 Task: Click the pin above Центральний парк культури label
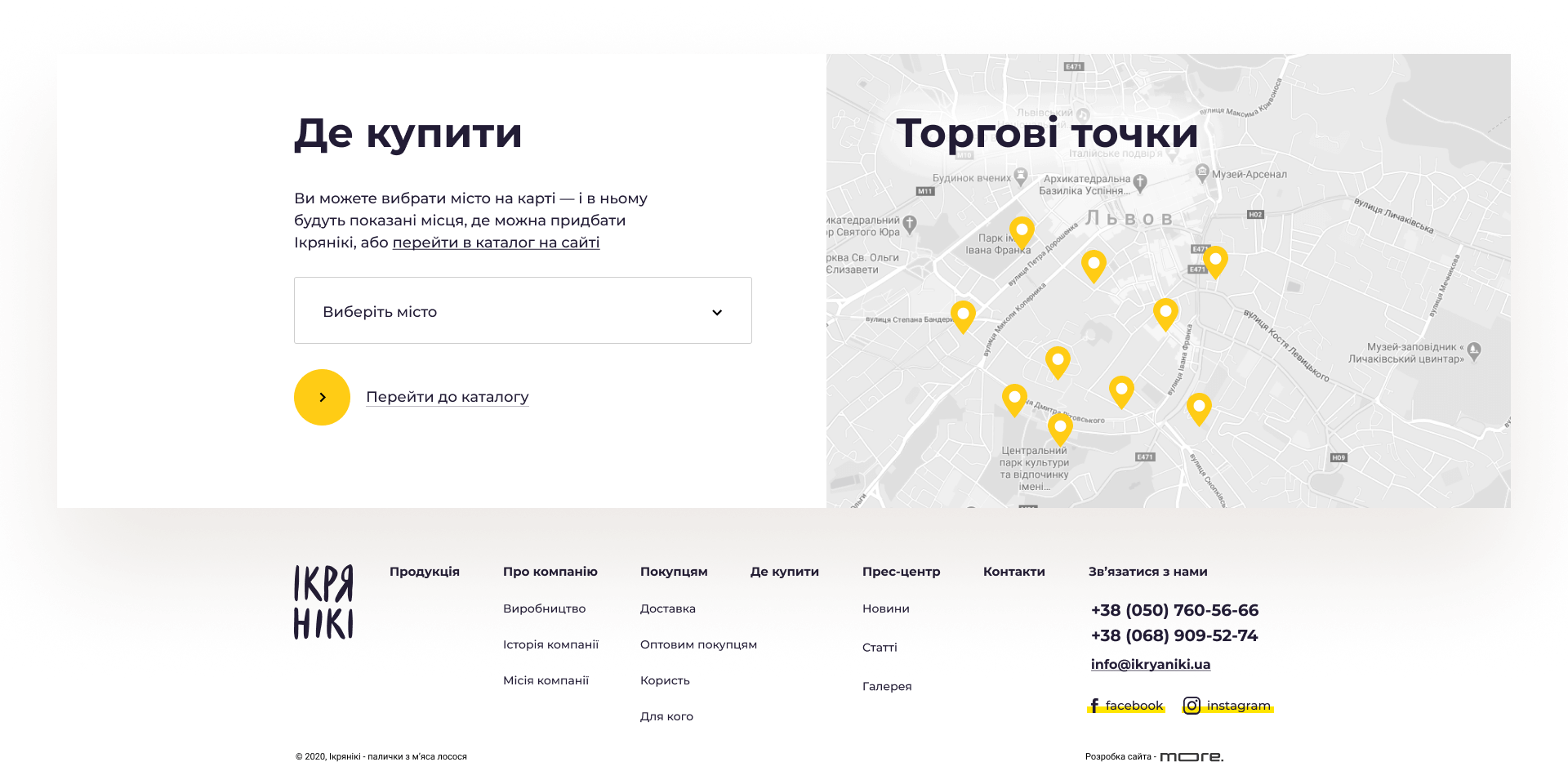pyautogui.click(x=1060, y=427)
